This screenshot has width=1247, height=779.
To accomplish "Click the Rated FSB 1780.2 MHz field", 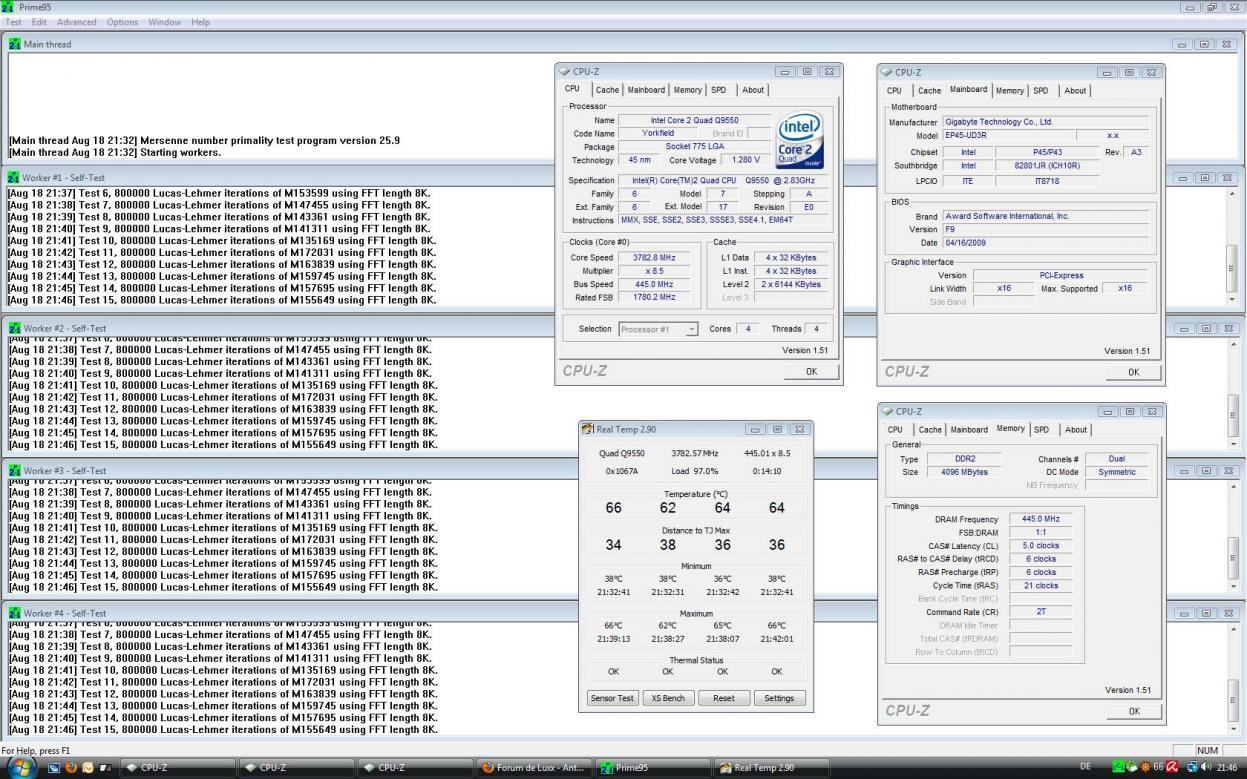I will 654,297.
